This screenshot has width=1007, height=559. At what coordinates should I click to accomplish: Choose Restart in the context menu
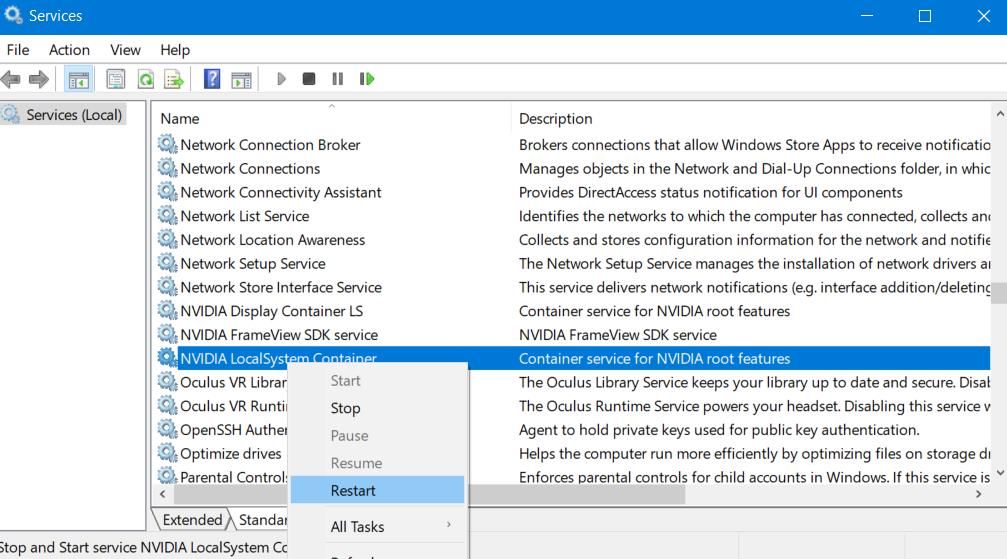click(377, 490)
